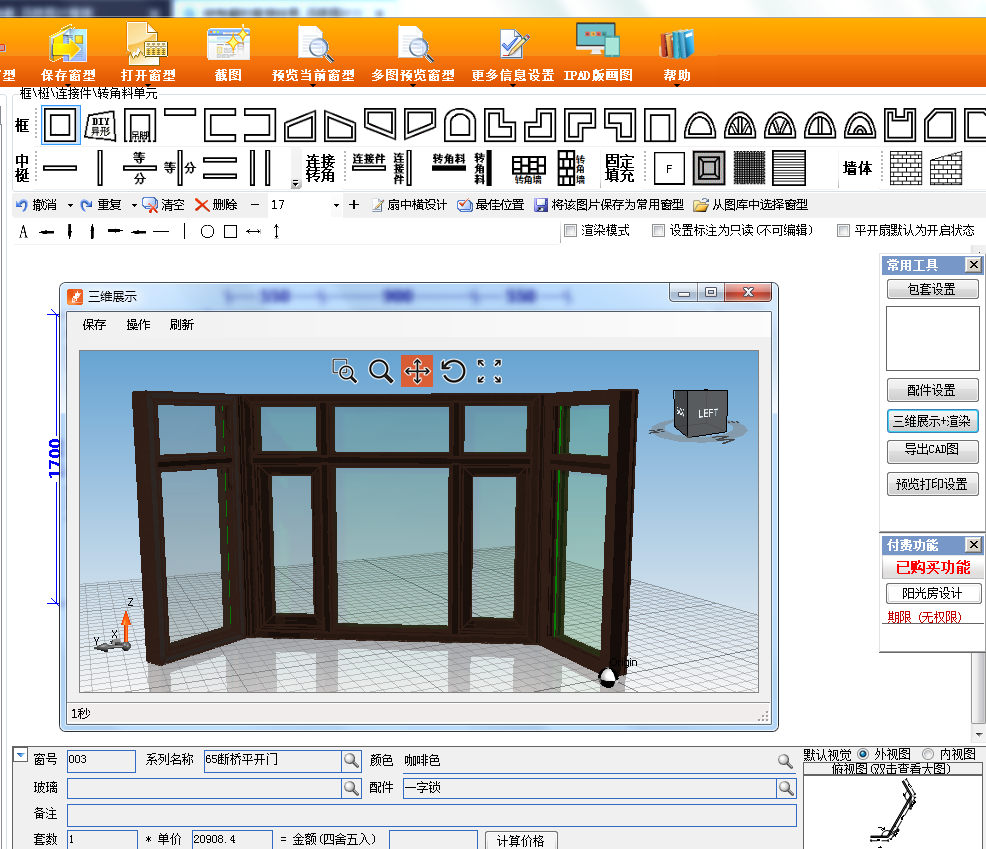Open 系列名称 search lookup
This screenshot has height=849, width=986.
point(352,760)
